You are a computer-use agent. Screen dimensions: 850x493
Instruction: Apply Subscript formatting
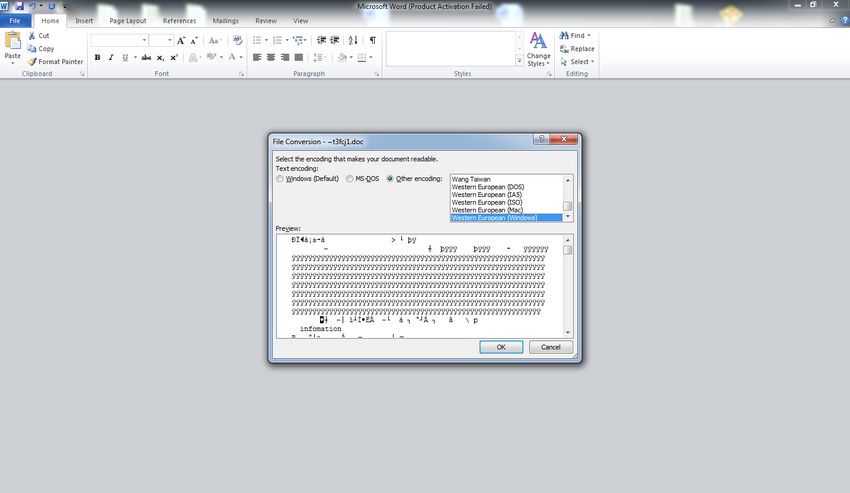(x=160, y=57)
